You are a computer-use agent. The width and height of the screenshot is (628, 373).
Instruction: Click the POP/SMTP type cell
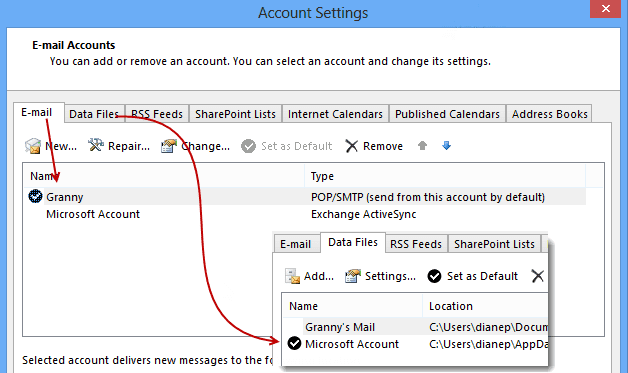point(428,197)
